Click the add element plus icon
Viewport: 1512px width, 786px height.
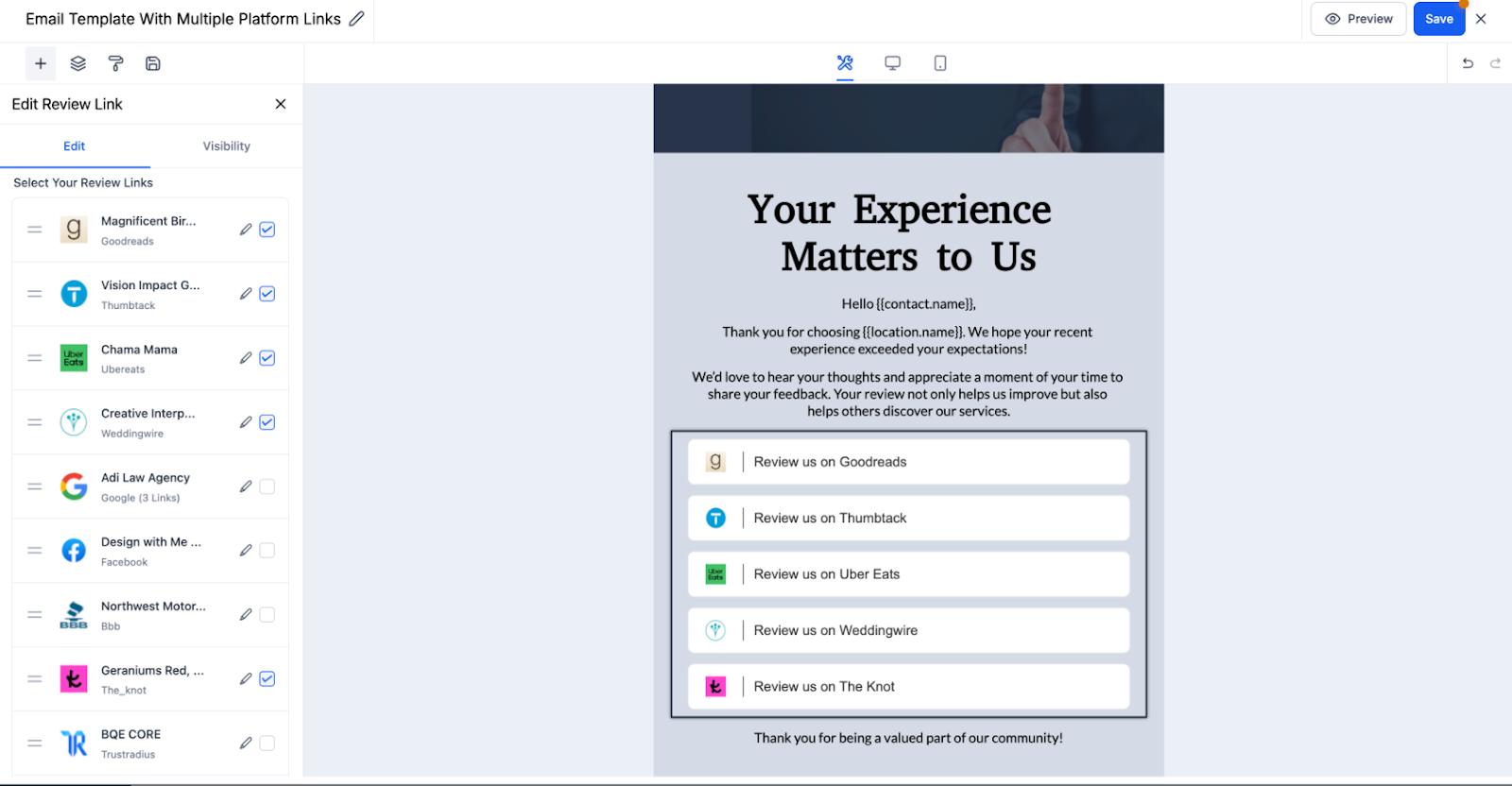coord(41,63)
